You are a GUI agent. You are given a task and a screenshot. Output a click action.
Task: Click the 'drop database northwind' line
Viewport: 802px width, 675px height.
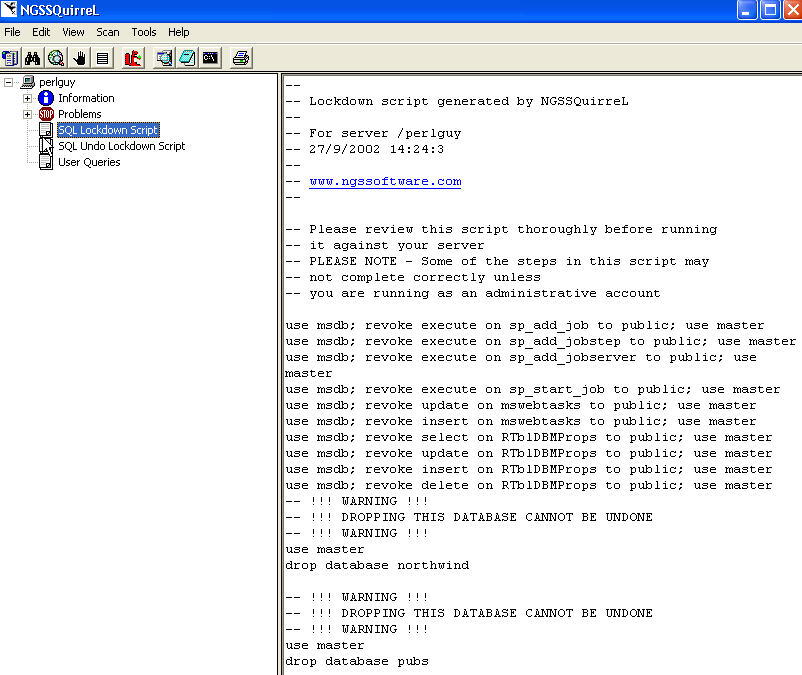point(377,565)
